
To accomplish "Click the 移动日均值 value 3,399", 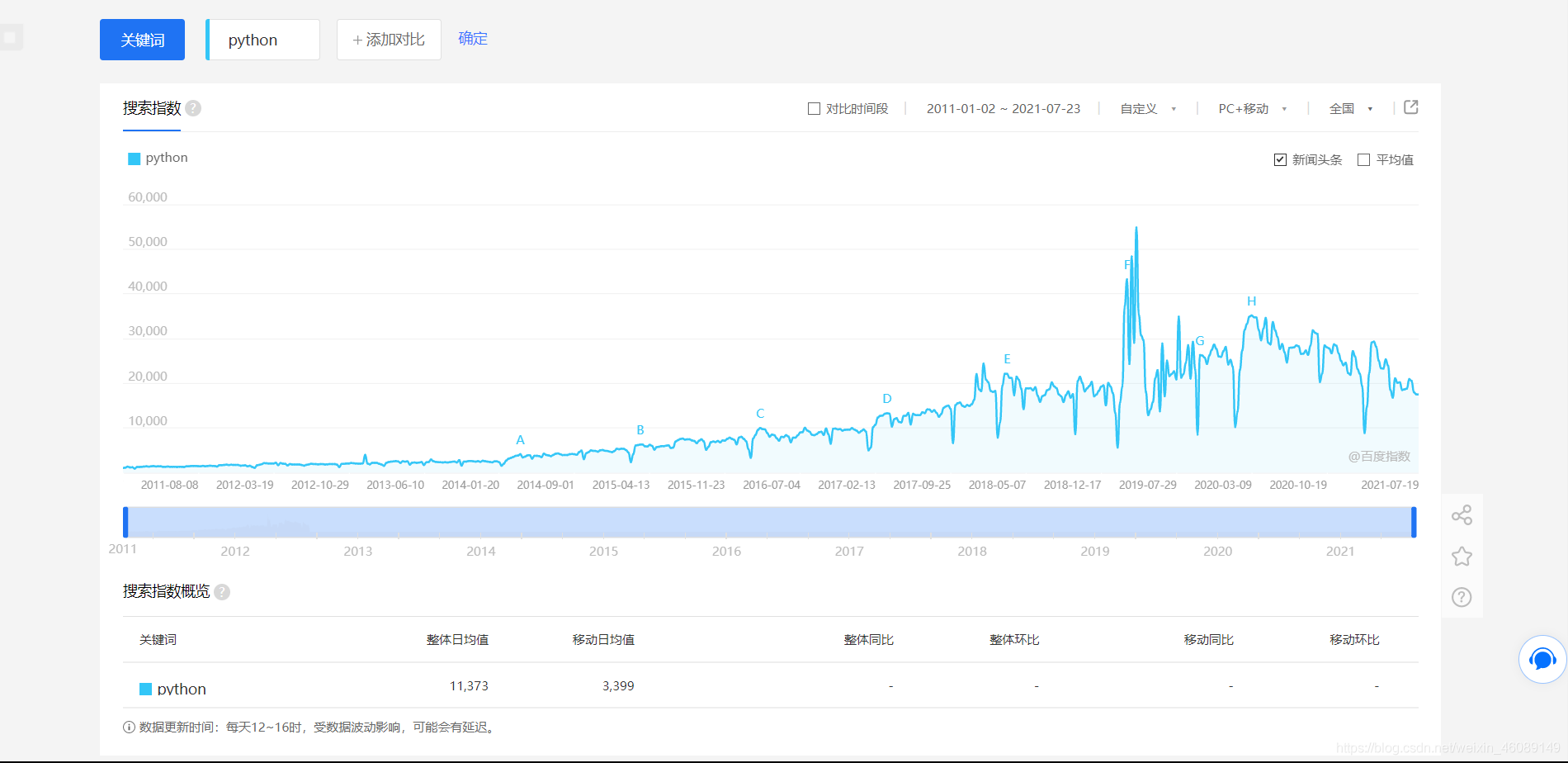I will (618, 686).
